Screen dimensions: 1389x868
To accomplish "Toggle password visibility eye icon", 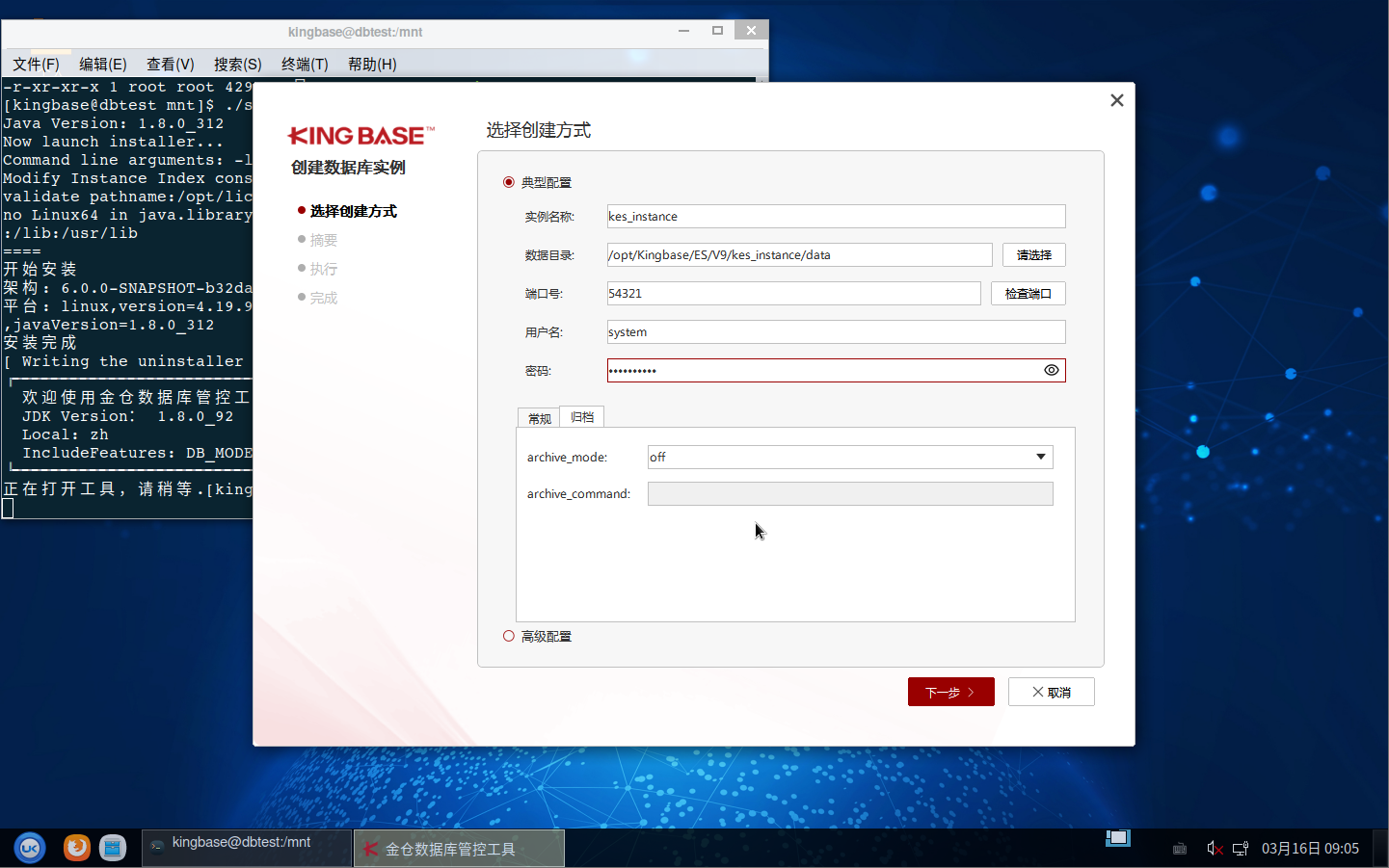I will coord(1052,370).
